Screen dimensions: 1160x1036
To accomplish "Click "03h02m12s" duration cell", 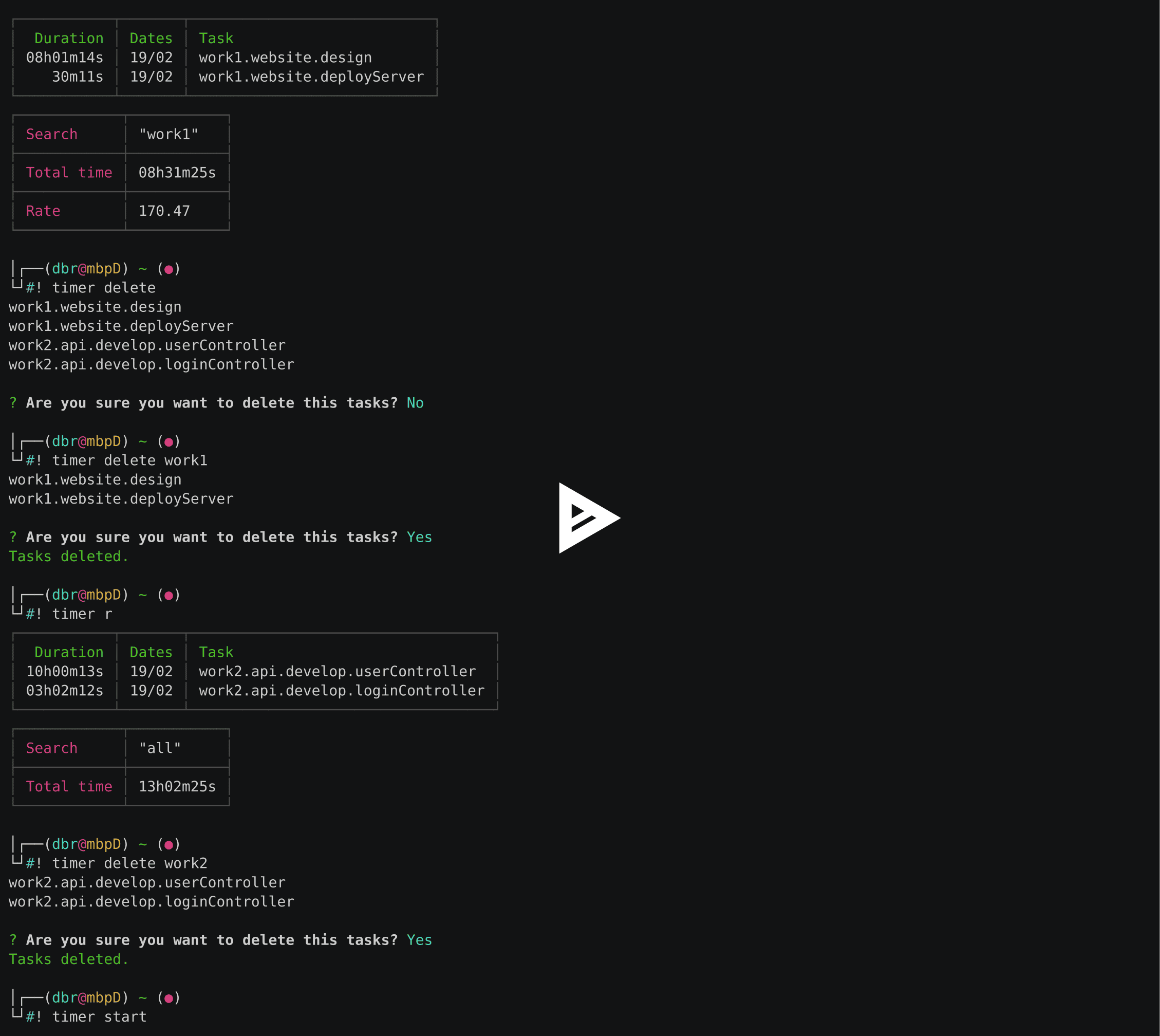I will tap(65, 691).
